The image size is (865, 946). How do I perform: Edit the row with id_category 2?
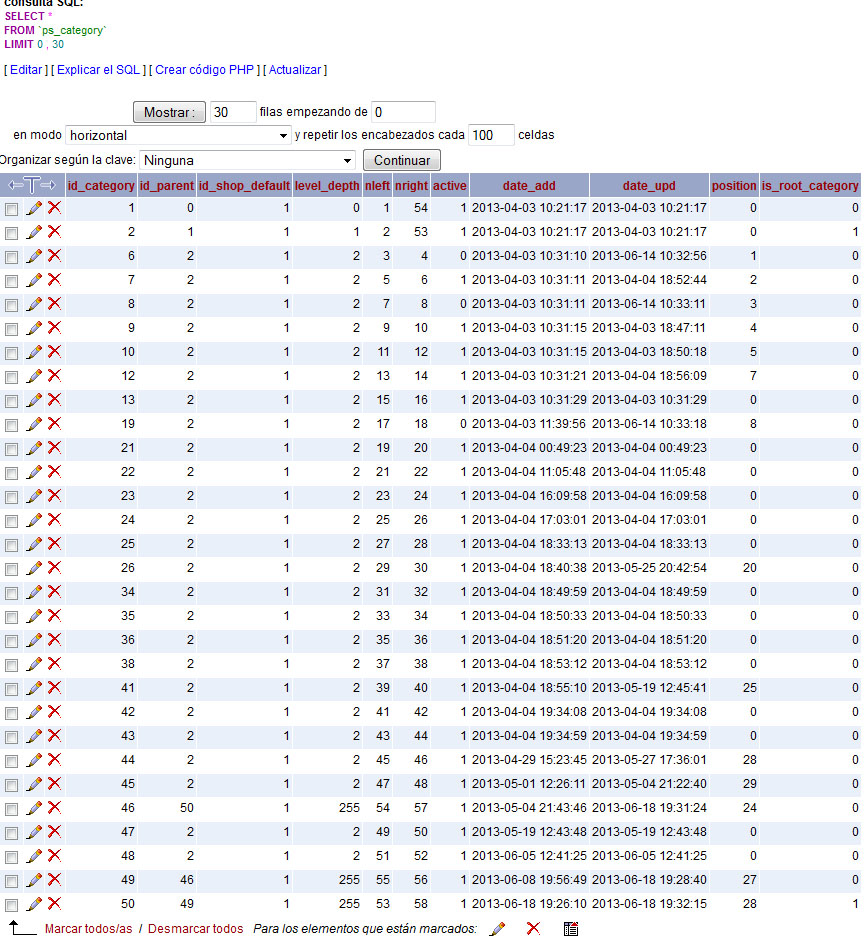34,232
